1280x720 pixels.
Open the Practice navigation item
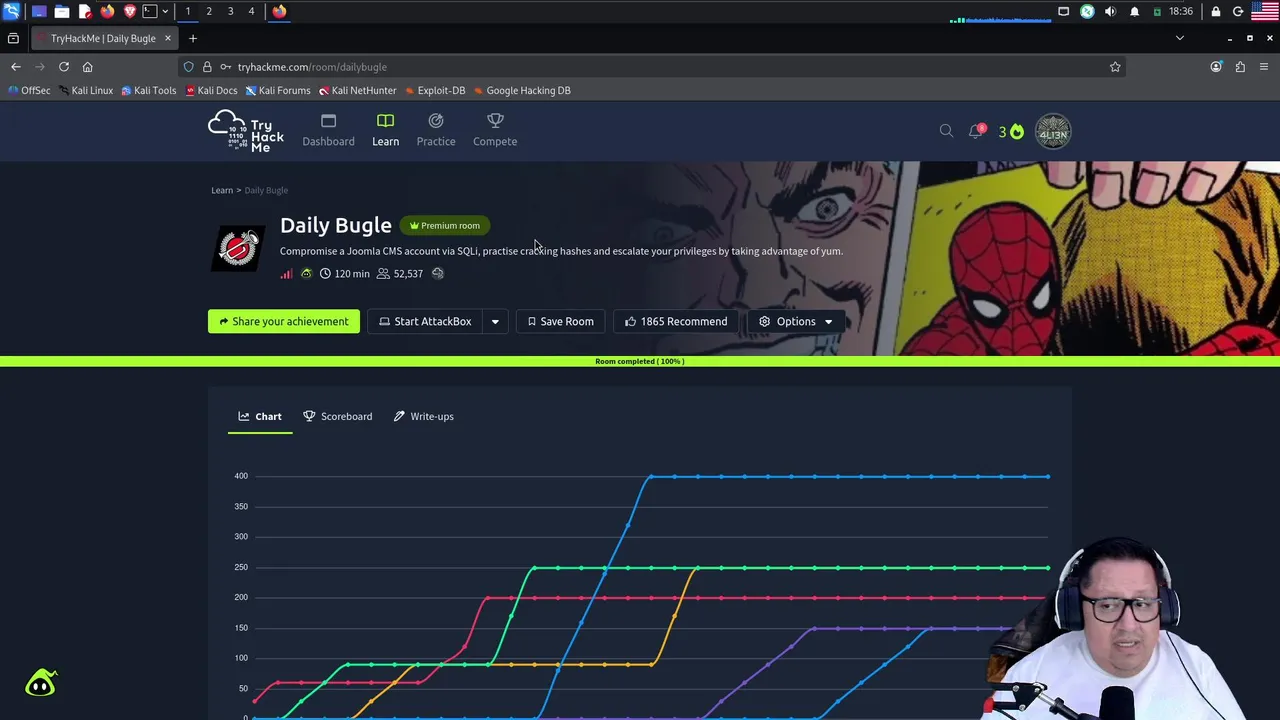436,131
